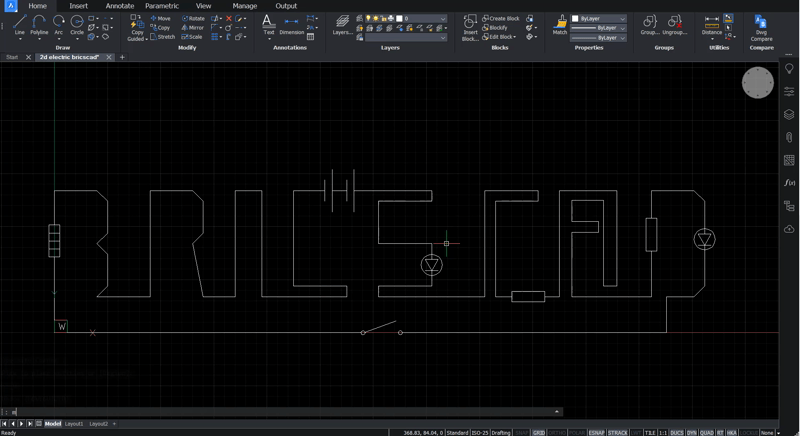Open the ByLayer linetype dropdown

(x=598, y=38)
